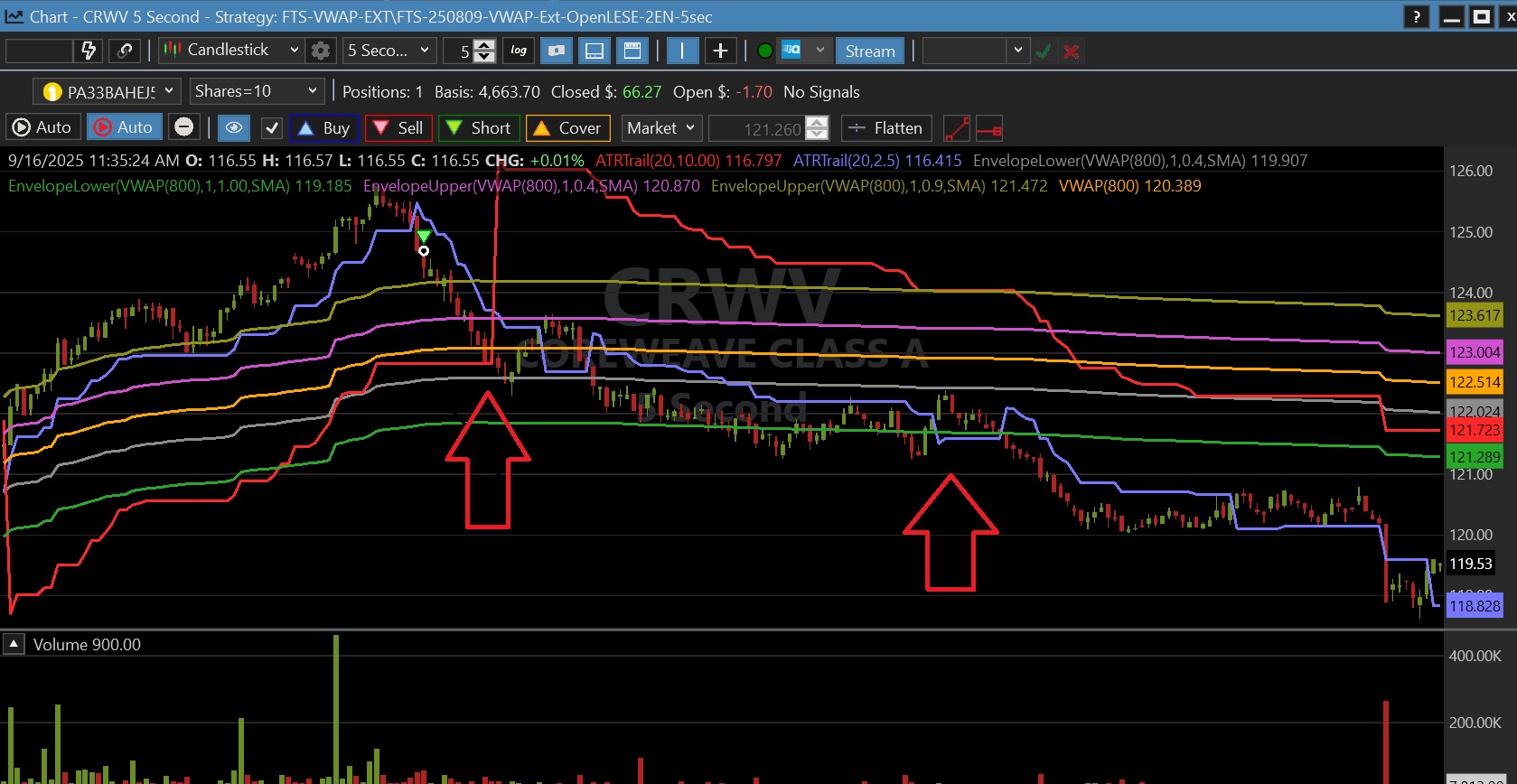
Task: Decrease the interval value of 5
Action: 484,57
